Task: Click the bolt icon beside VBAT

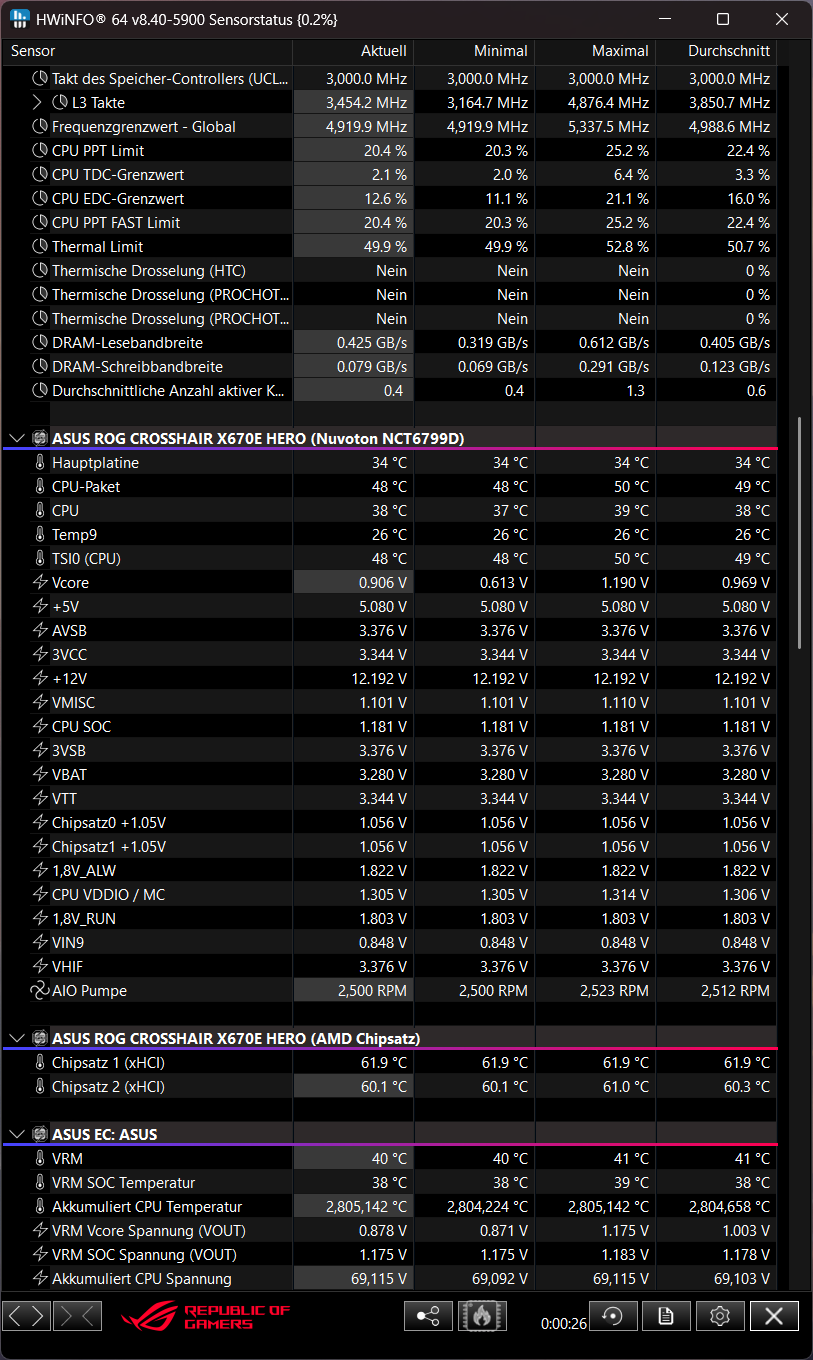Action: point(40,775)
